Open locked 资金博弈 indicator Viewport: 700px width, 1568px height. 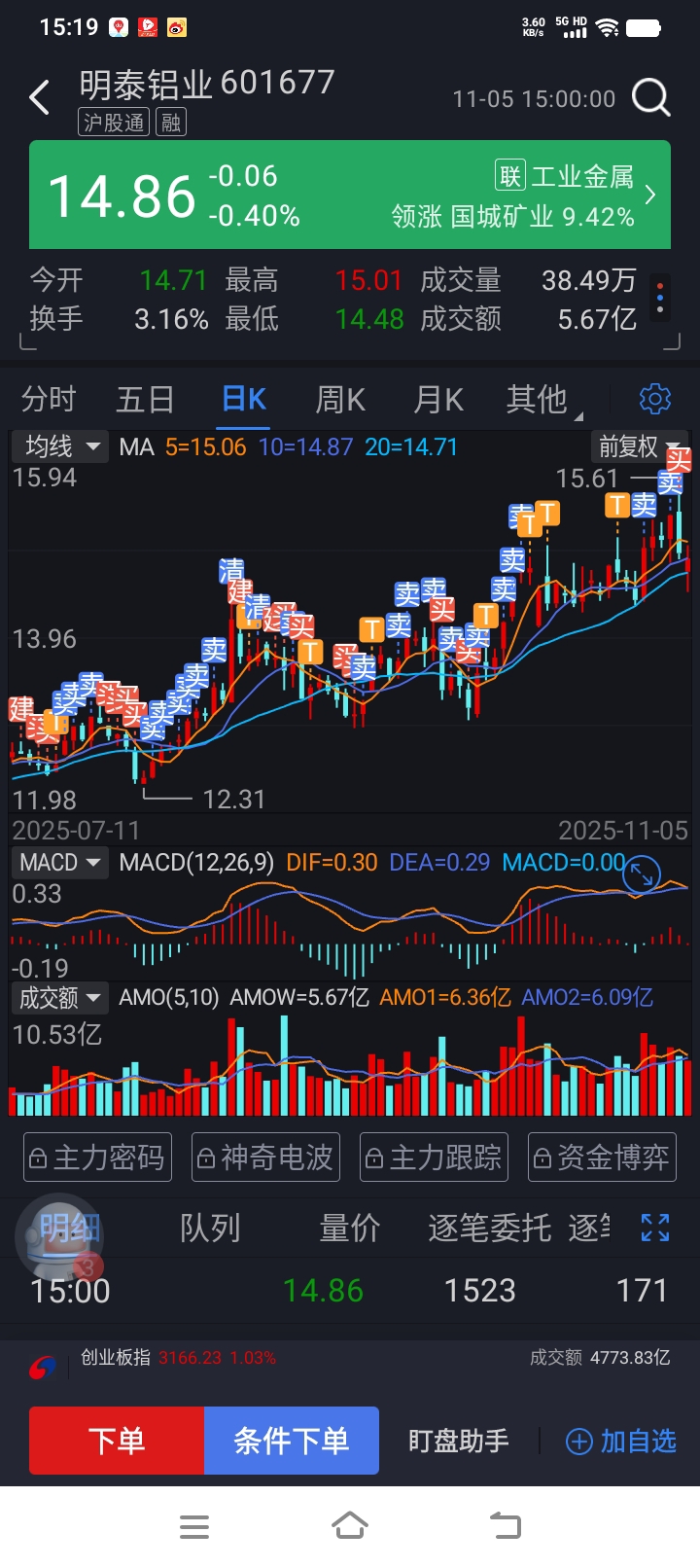[x=602, y=1158]
